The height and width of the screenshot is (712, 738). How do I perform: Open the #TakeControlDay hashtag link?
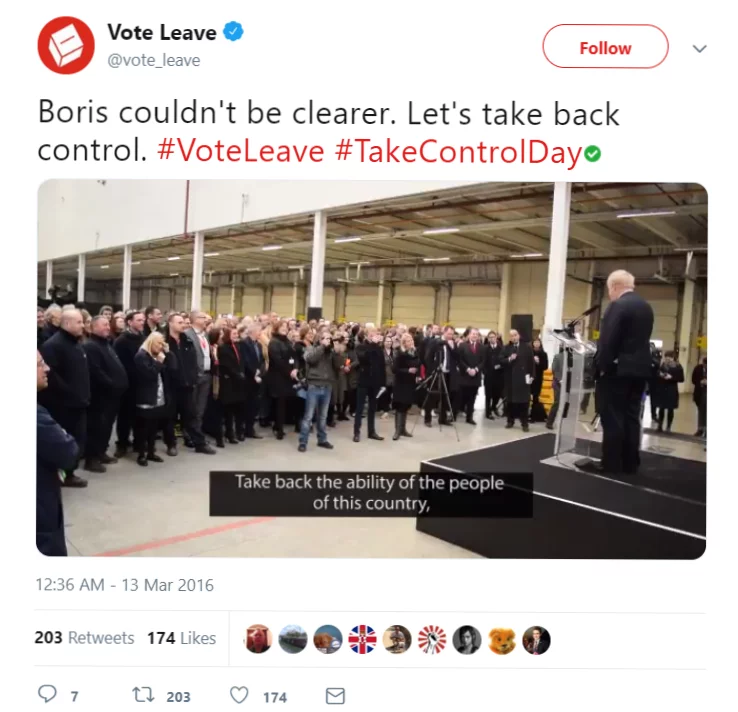click(459, 152)
